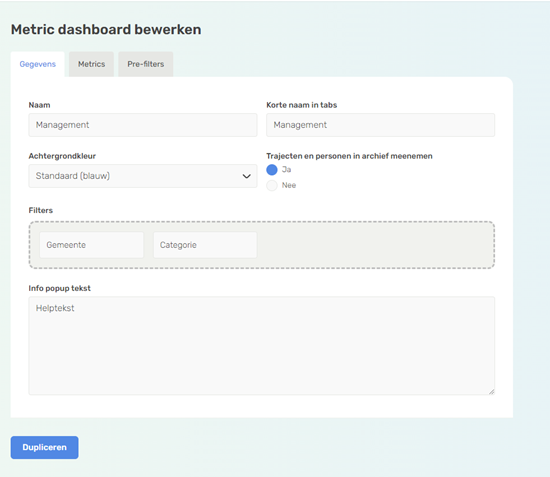Click the Info popup tekst label

tap(60, 288)
